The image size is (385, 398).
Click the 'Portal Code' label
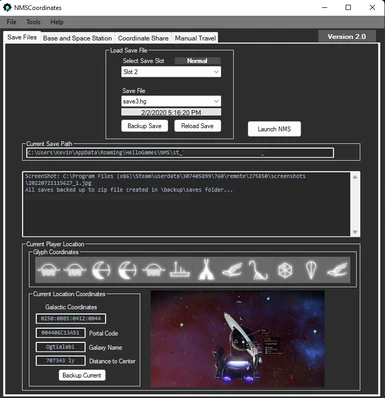[104, 333]
